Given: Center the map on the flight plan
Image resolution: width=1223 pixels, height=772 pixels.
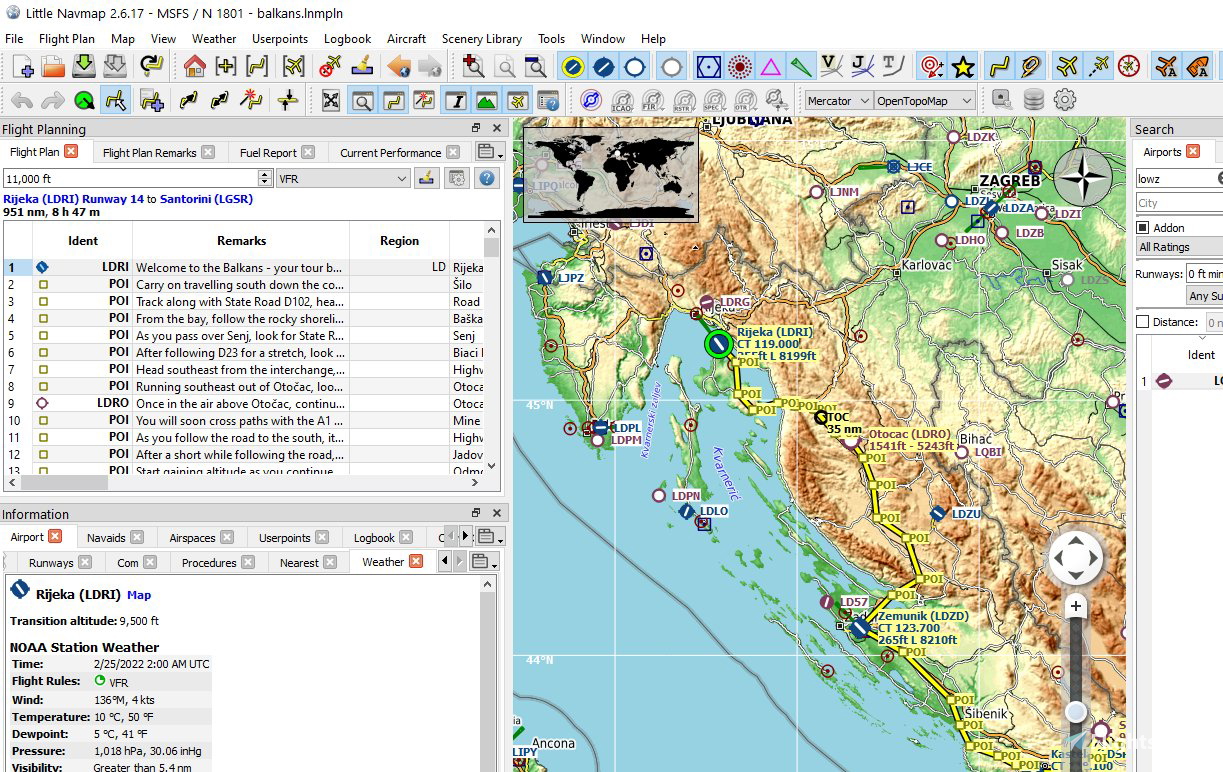Looking at the screenshot, I should [x=257, y=67].
